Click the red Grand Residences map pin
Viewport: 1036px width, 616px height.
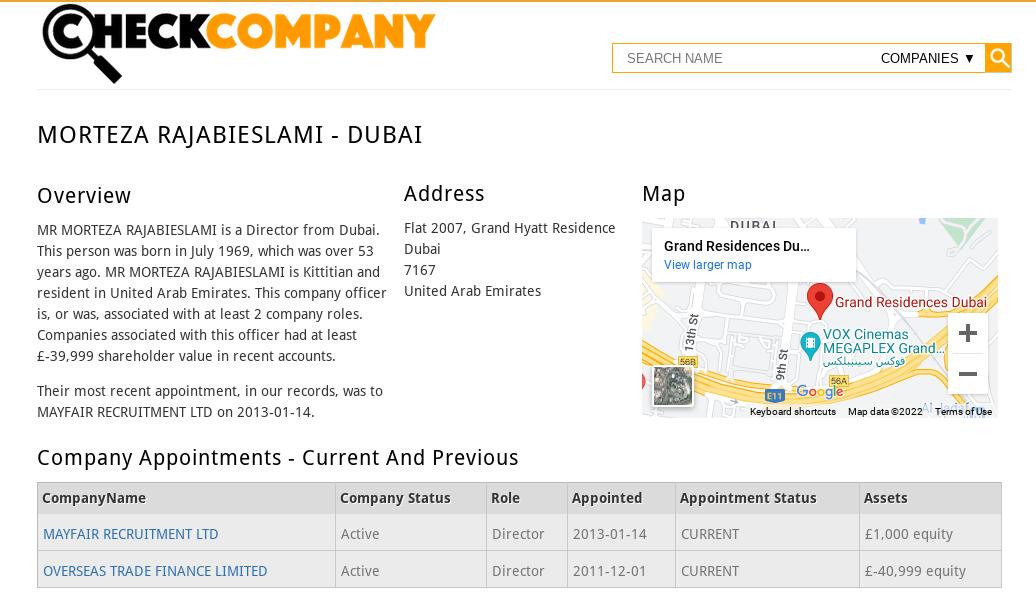pyautogui.click(x=820, y=301)
